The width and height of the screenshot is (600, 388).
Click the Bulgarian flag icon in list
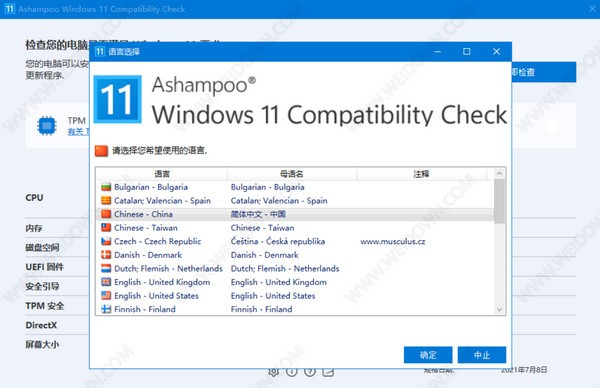106,187
